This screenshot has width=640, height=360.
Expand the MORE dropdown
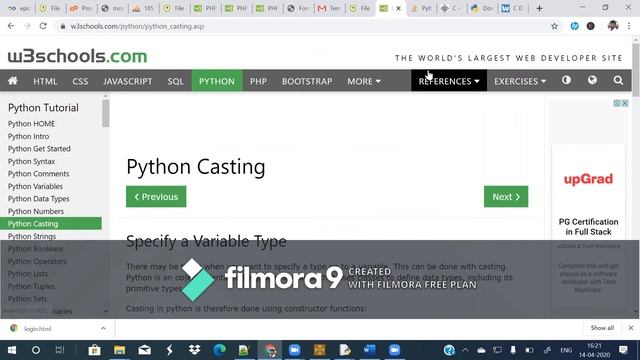tap(364, 81)
